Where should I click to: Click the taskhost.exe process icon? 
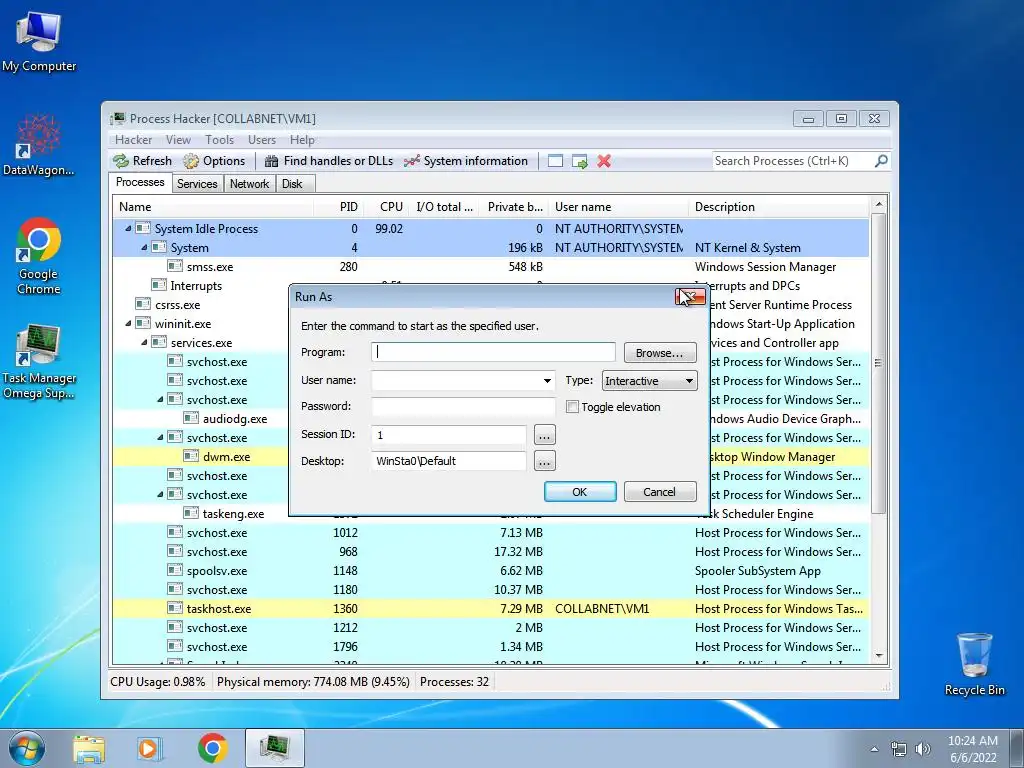pos(174,608)
